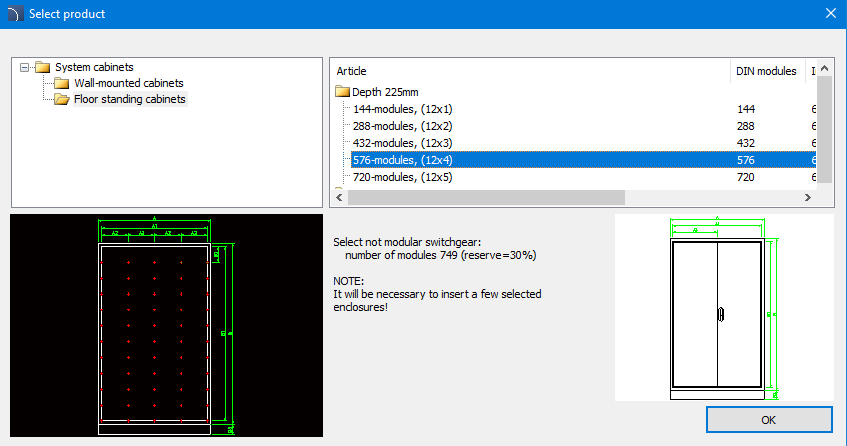Click the Floor standing cabinets folder icon
This screenshot has width=847, height=446.
61,99
